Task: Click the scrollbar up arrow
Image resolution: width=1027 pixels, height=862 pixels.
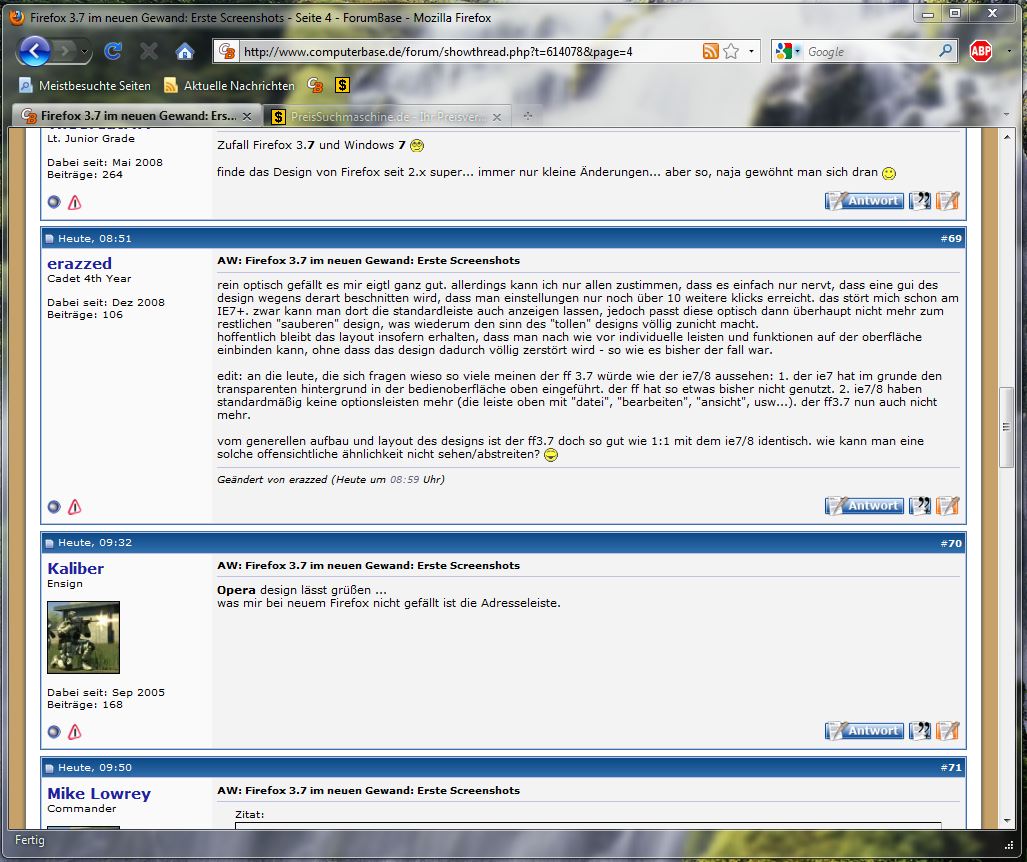Action: (1006, 137)
